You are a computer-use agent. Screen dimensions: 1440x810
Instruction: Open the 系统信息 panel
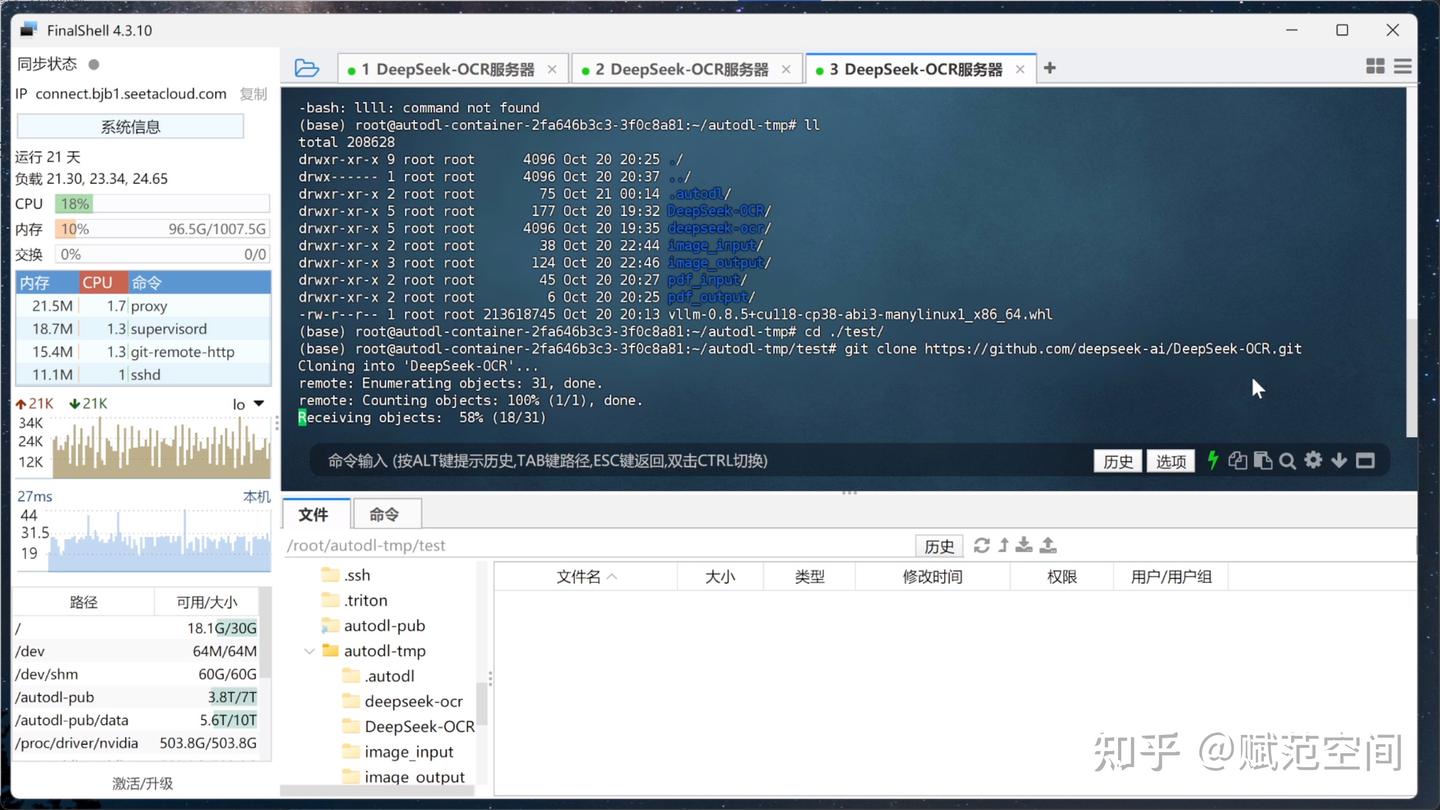pyautogui.click(x=129, y=126)
